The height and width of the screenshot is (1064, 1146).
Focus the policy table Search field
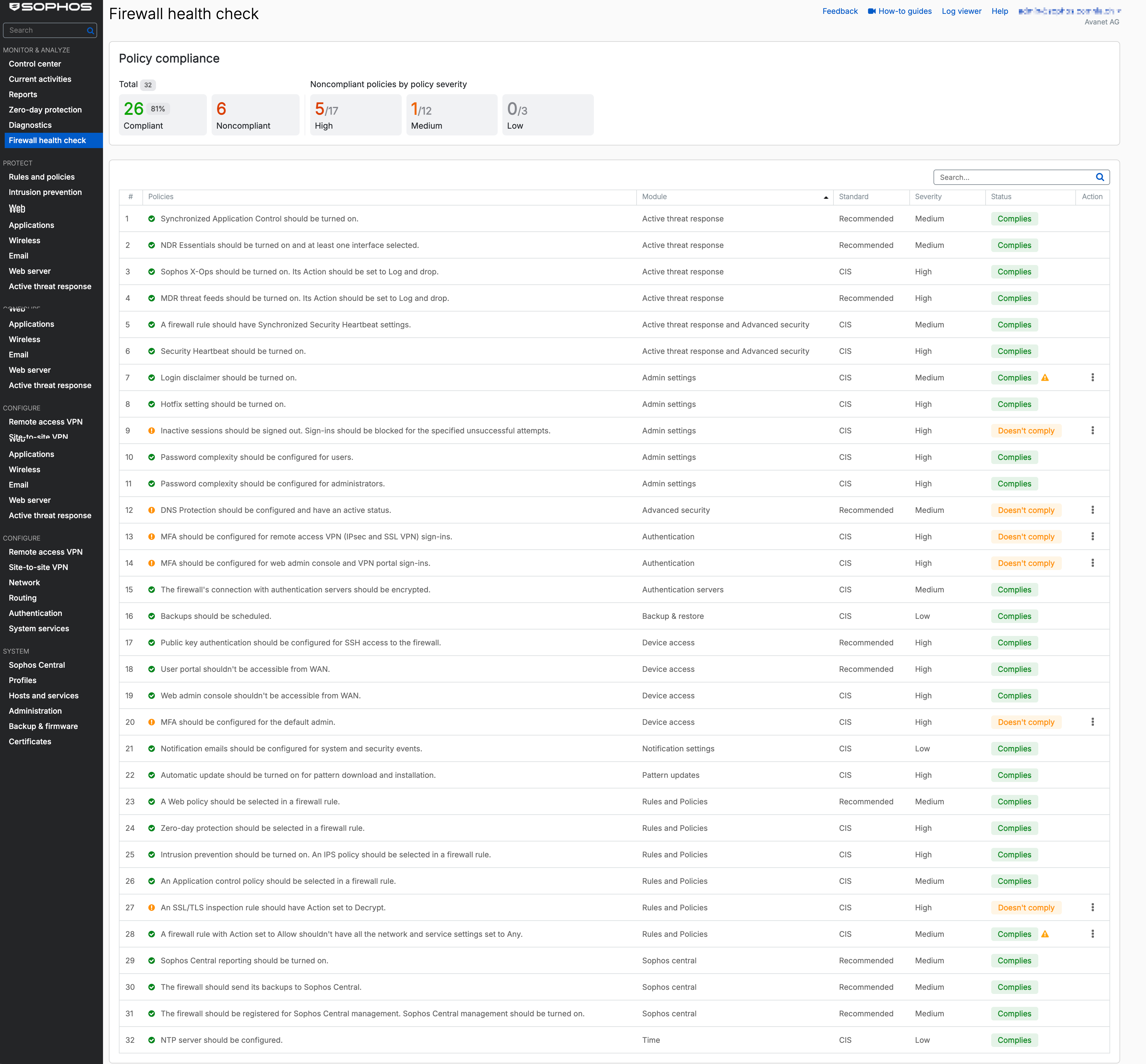[x=1013, y=177]
